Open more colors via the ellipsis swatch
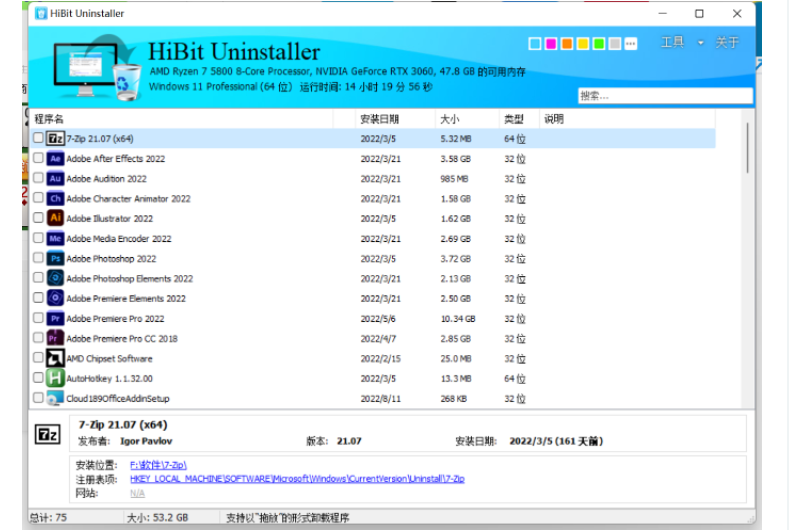 click(631, 44)
